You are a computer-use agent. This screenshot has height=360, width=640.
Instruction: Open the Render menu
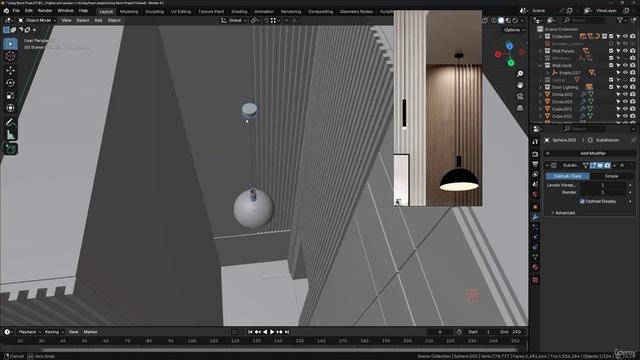[45, 11]
